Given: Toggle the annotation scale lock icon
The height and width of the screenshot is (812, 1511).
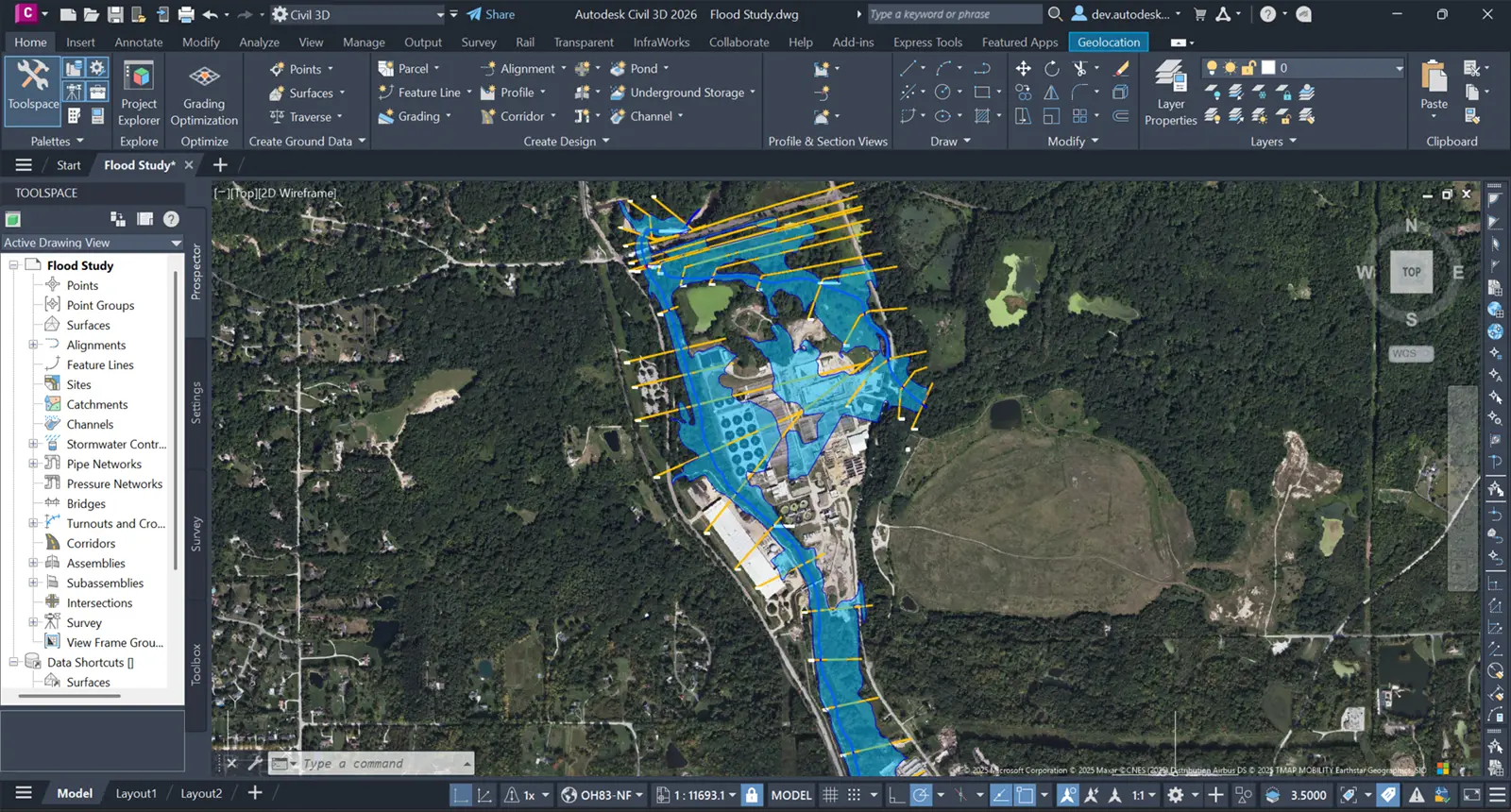Looking at the screenshot, I should (x=752, y=795).
